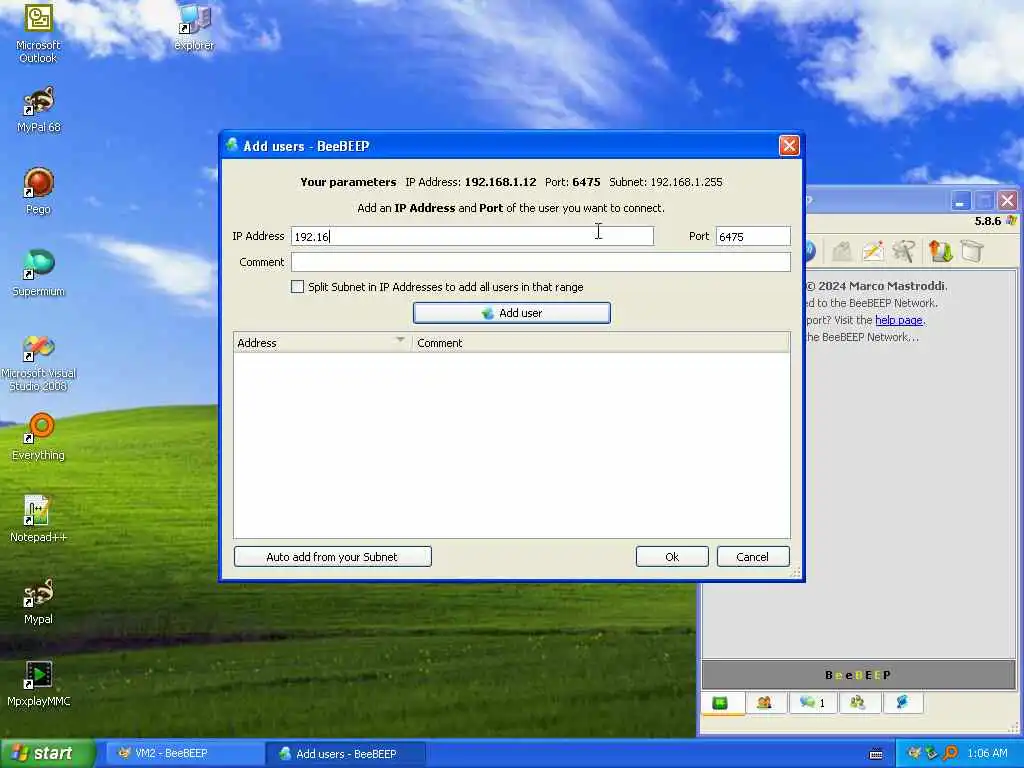The image size is (1024, 768).
Task: Click the bucket icon in BeeBEEP toolbar
Action: [972, 251]
